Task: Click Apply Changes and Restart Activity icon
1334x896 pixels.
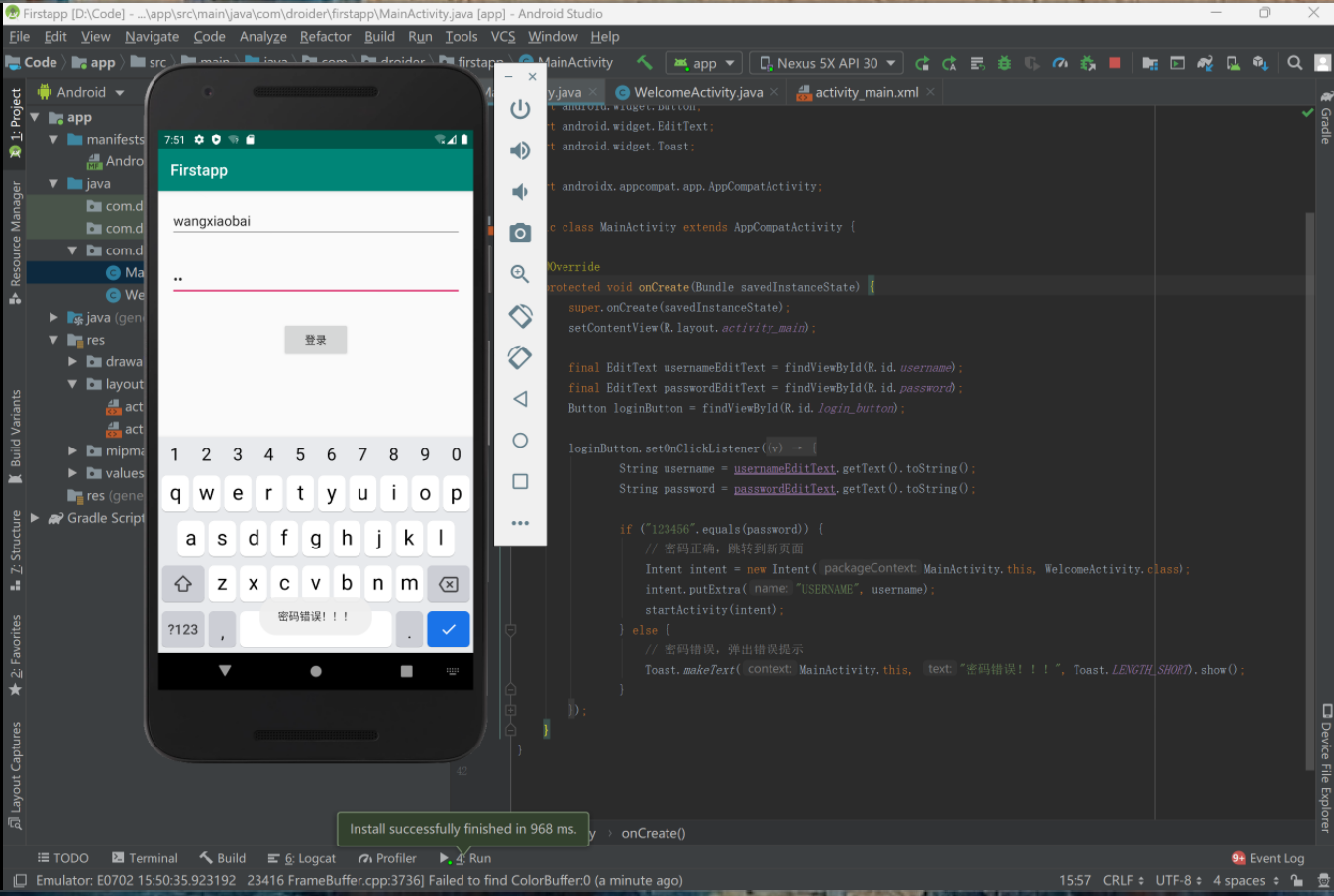Action: [x=950, y=63]
